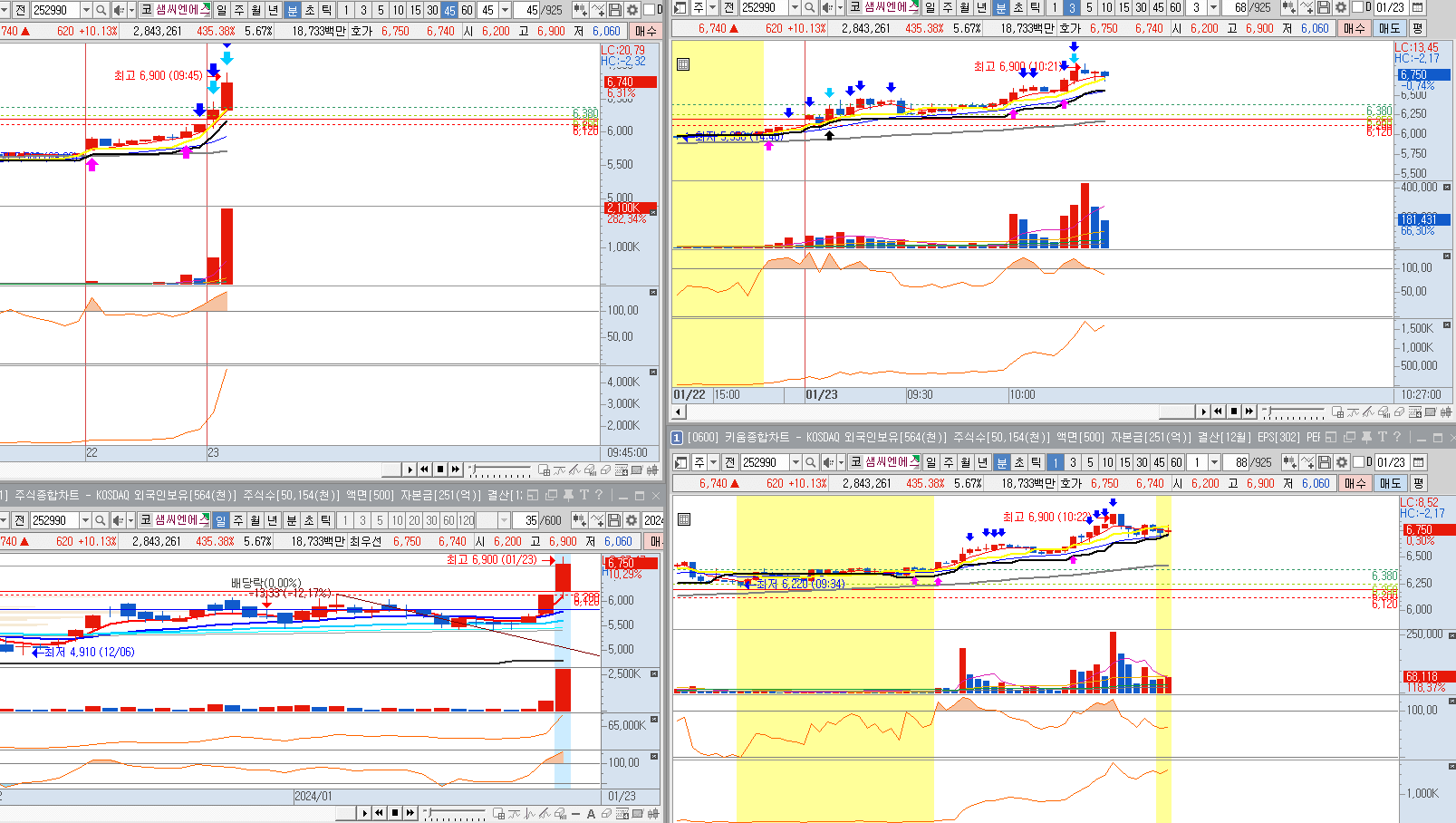
Task: Open speaker options dropdown in 주식종합차트 toolbar
Action: [131, 520]
